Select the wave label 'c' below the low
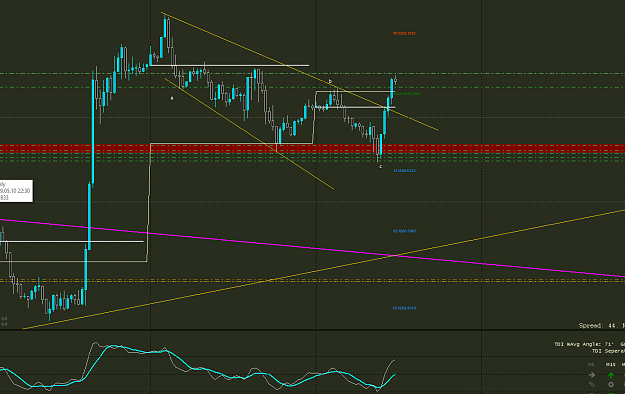 pyautogui.click(x=380, y=167)
